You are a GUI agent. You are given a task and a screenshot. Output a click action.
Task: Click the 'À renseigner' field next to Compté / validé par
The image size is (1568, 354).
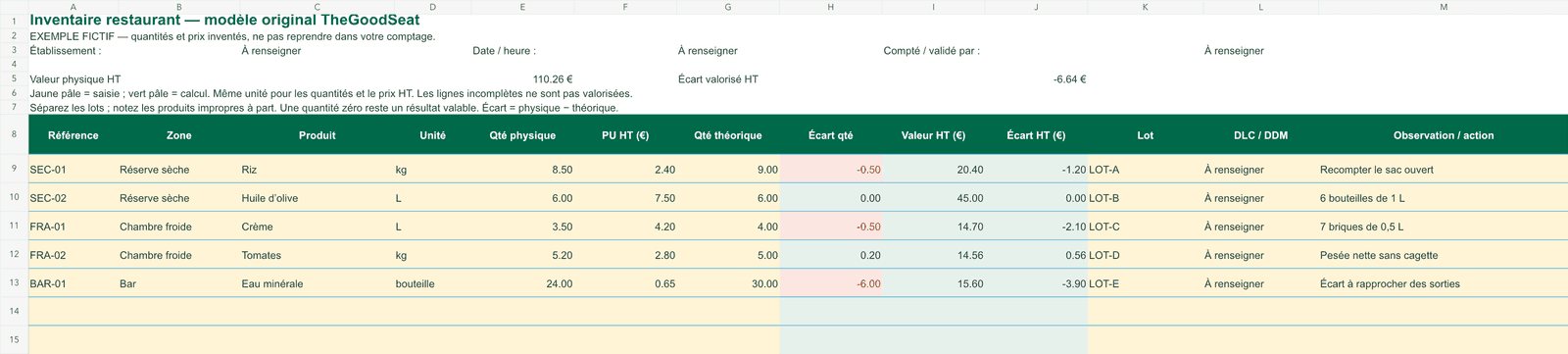(1234, 50)
